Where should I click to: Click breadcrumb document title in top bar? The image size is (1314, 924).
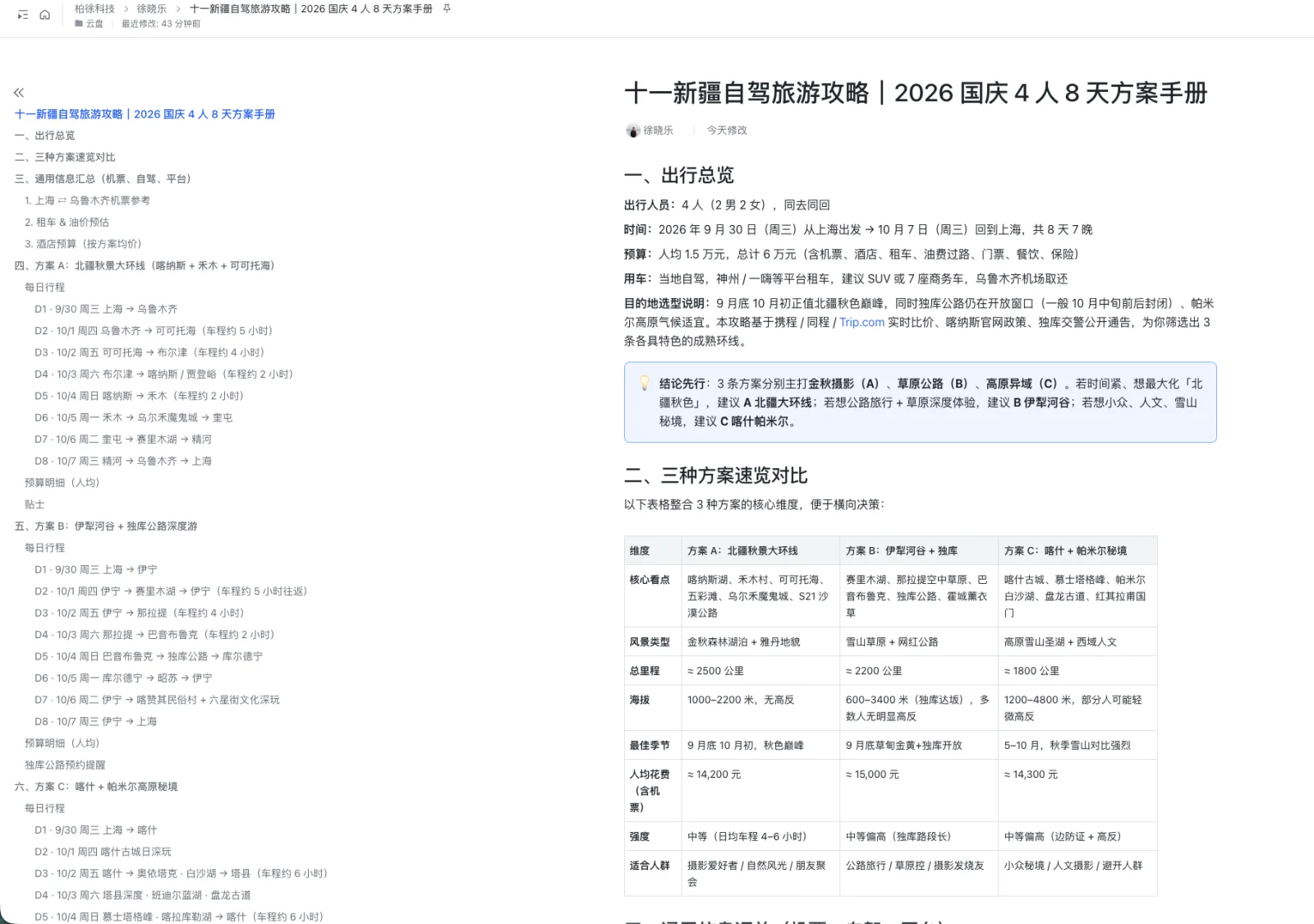(x=311, y=9)
